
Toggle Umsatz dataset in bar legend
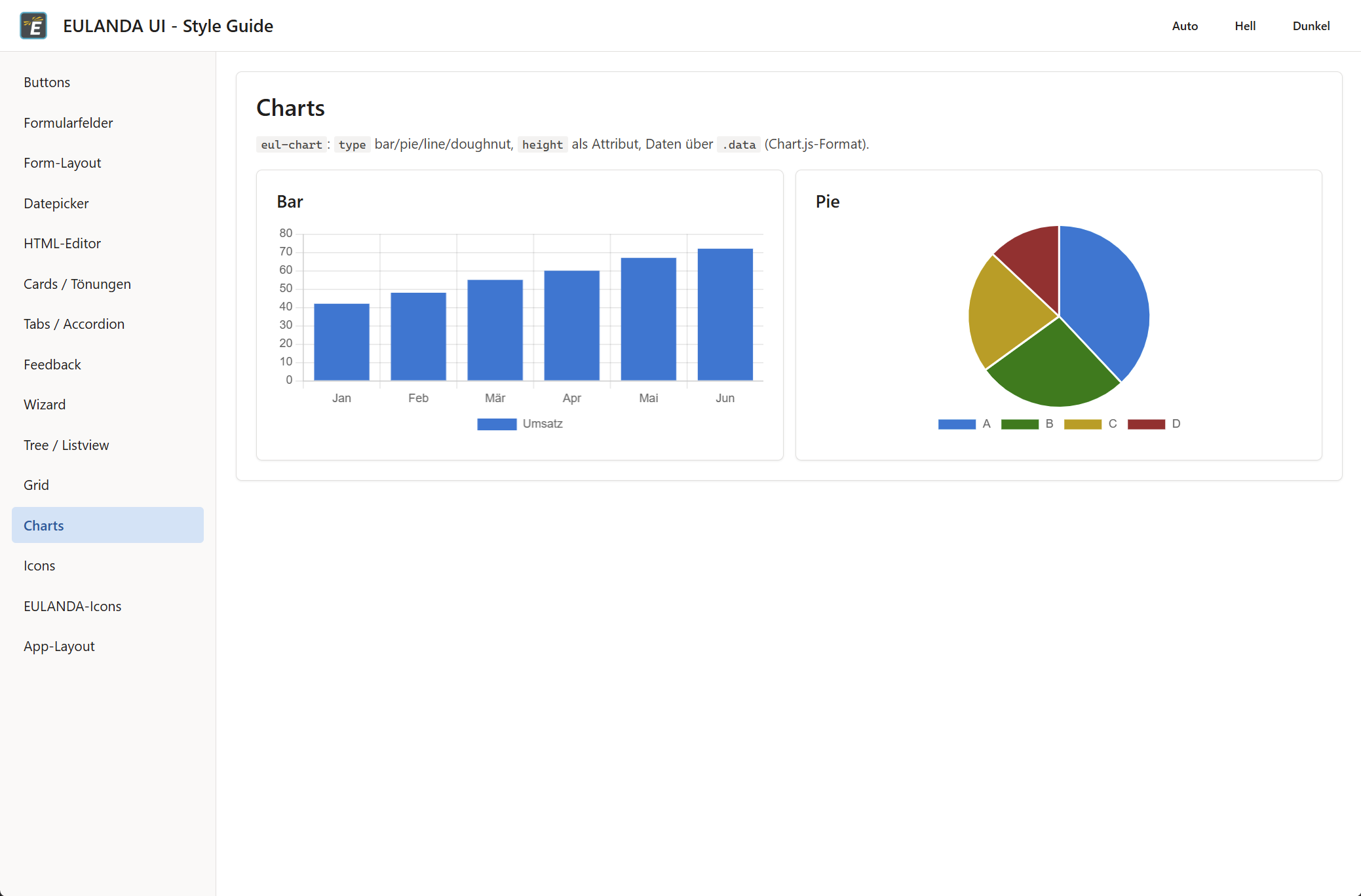point(520,424)
